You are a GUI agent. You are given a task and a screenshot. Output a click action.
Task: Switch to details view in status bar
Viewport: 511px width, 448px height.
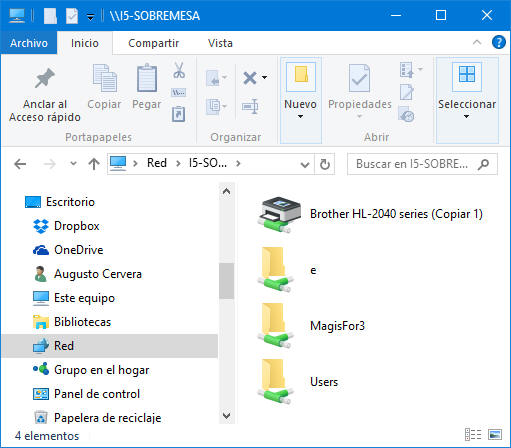pyautogui.click(x=473, y=435)
